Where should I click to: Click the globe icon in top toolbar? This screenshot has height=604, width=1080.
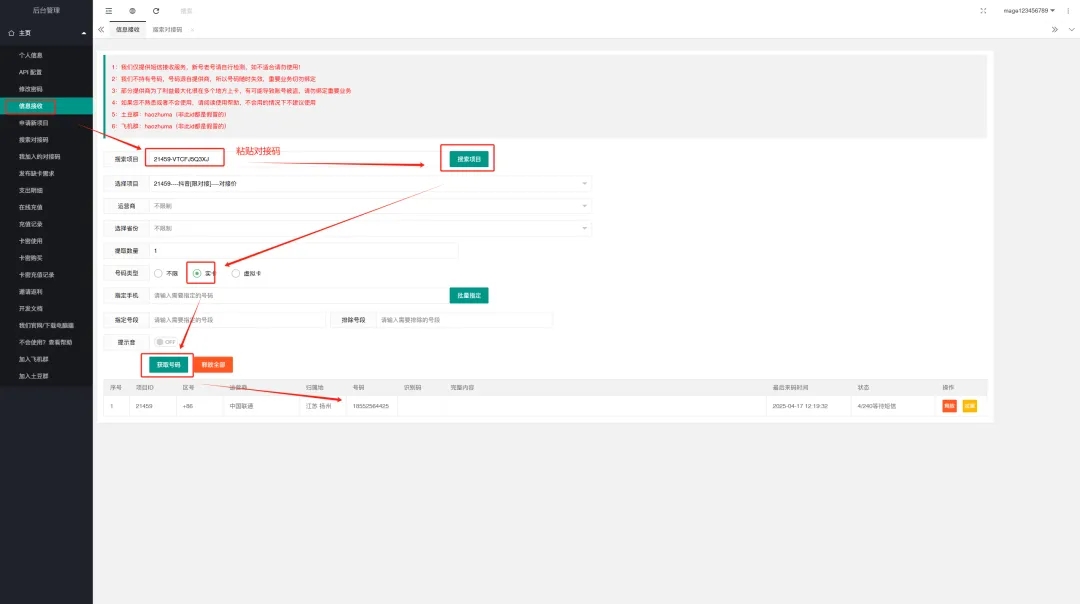[132, 10]
